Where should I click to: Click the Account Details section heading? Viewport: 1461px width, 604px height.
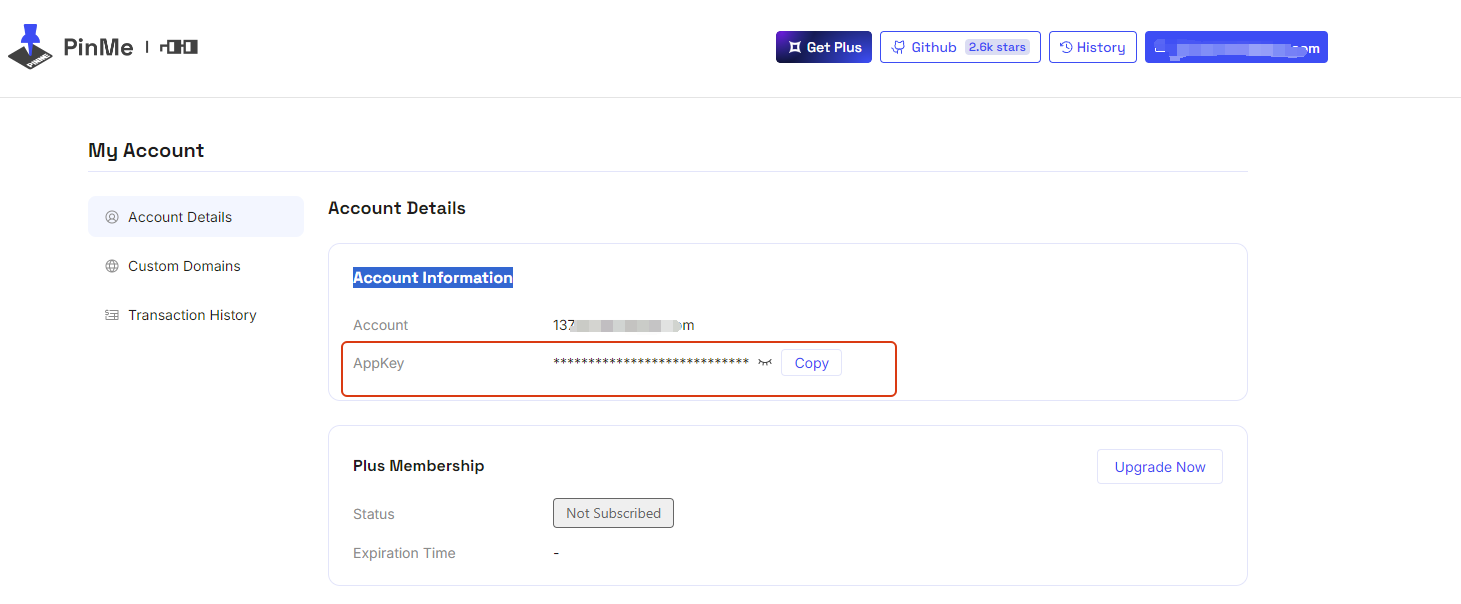tap(397, 208)
